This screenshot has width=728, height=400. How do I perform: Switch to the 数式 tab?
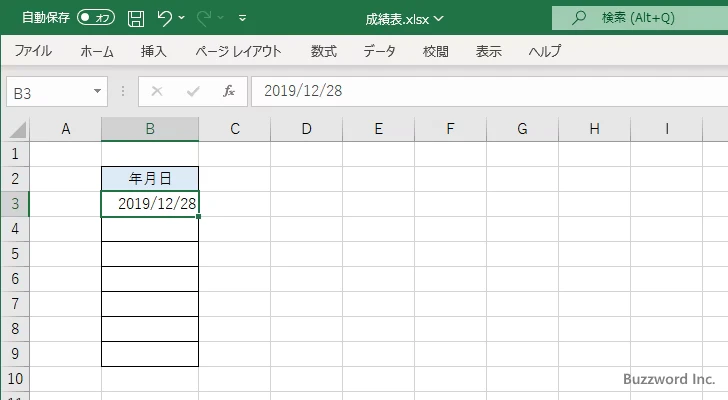coord(324,51)
